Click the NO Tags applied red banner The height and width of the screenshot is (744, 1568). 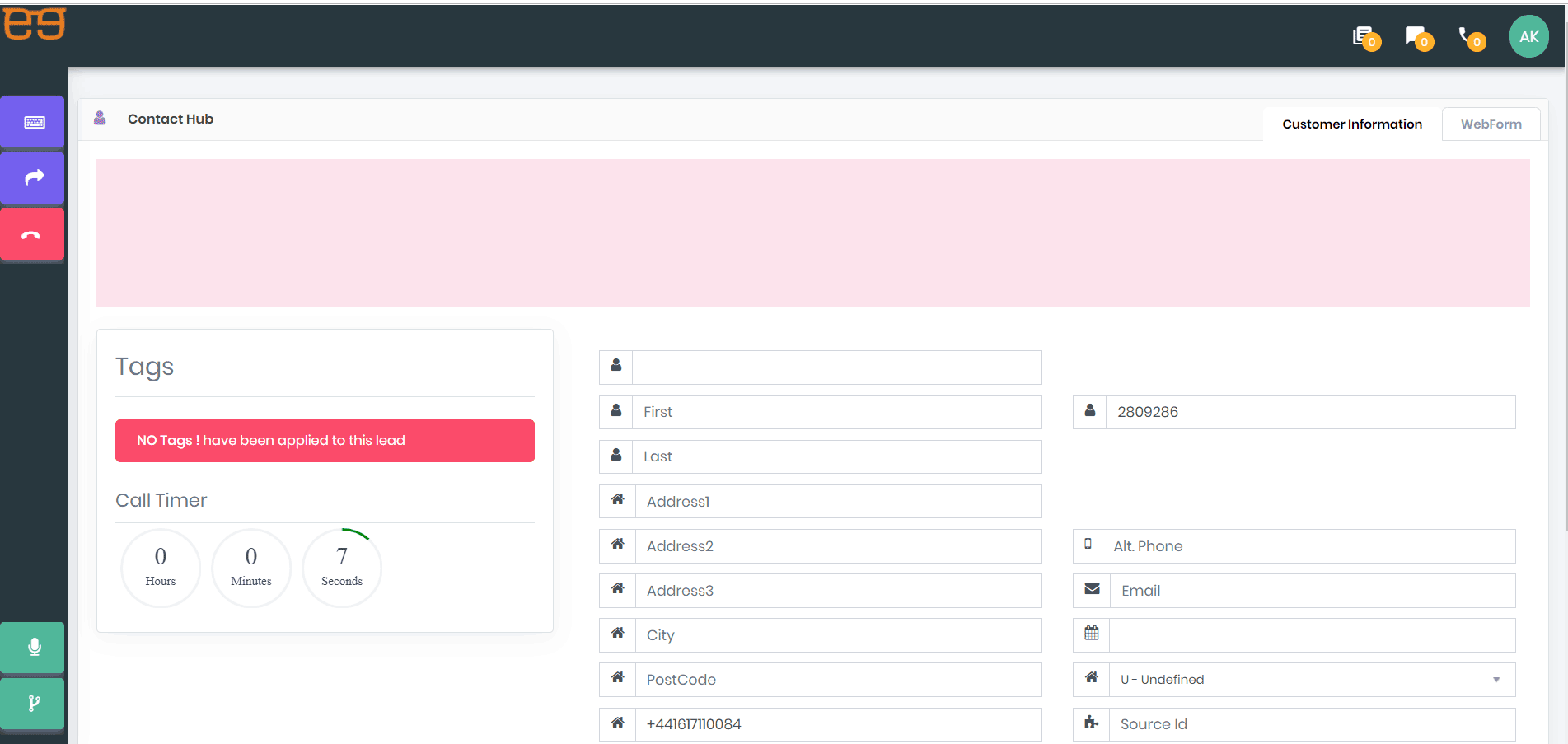[x=325, y=441]
